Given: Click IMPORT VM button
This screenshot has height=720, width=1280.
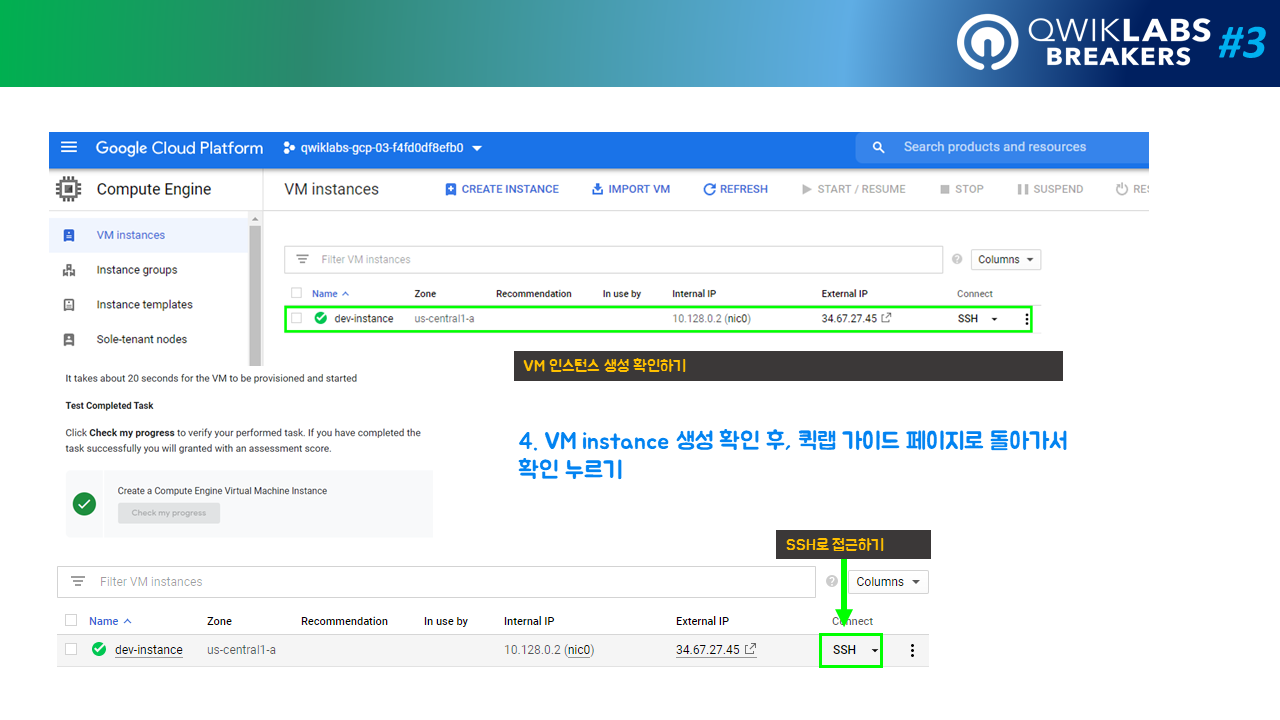Looking at the screenshot, I should click(x=631, y=189).
